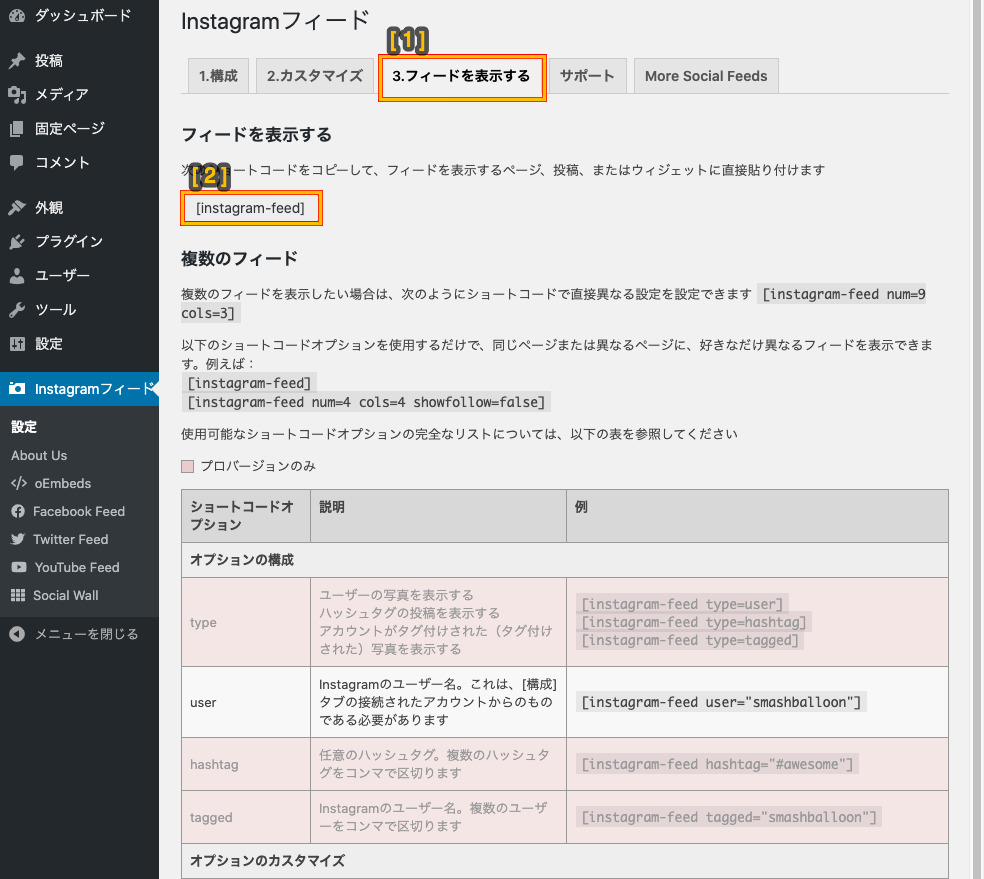Open the oEmbeds submenu link

point(63,483)
